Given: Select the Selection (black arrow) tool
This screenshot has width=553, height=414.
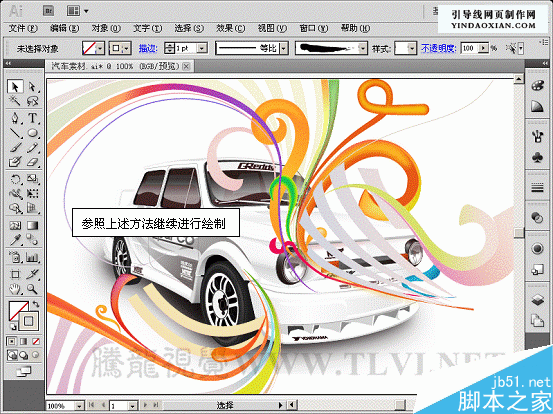Looking at the screenshot, I should [x=15, y=86].
